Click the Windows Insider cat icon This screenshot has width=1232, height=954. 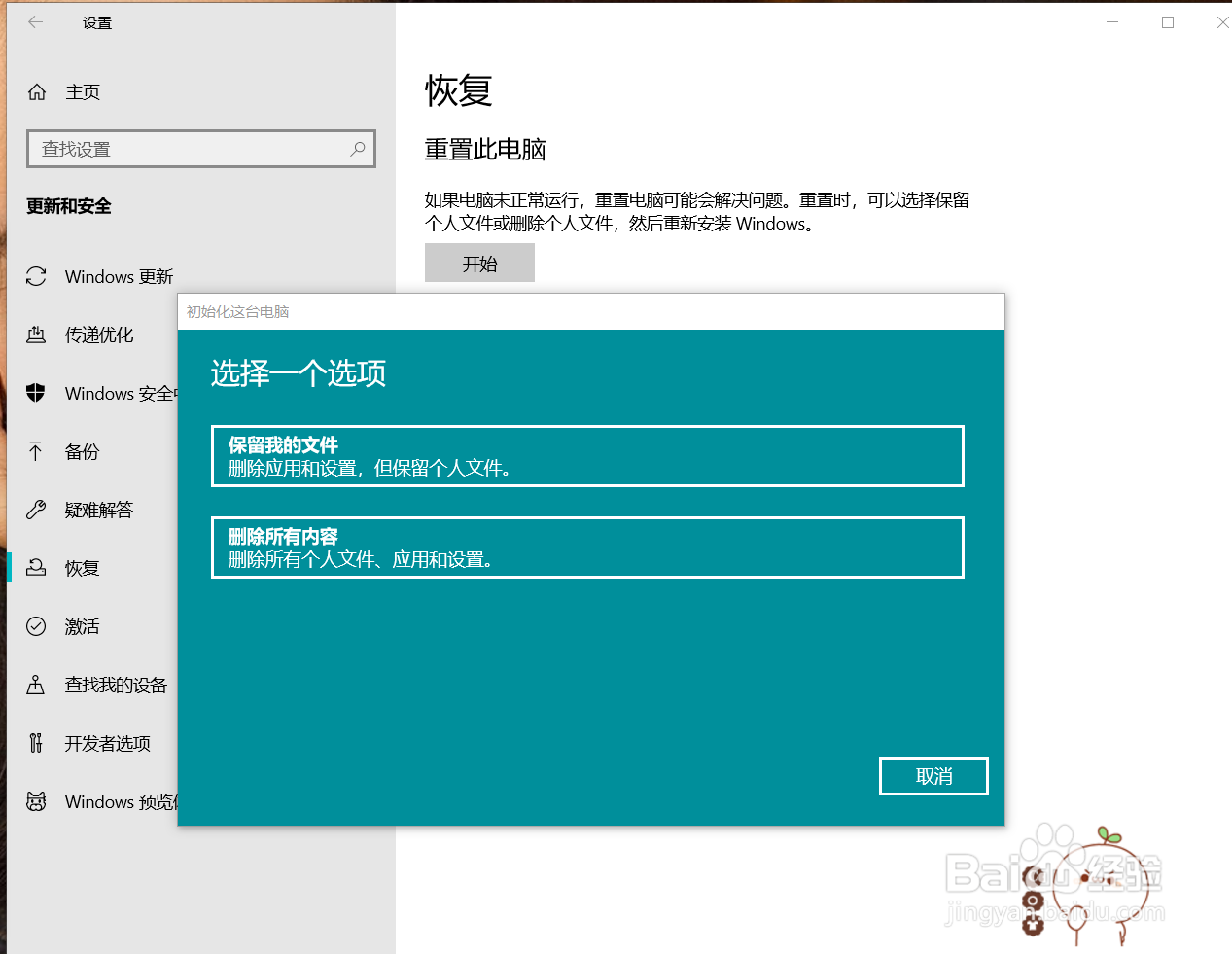click(36, 801)
